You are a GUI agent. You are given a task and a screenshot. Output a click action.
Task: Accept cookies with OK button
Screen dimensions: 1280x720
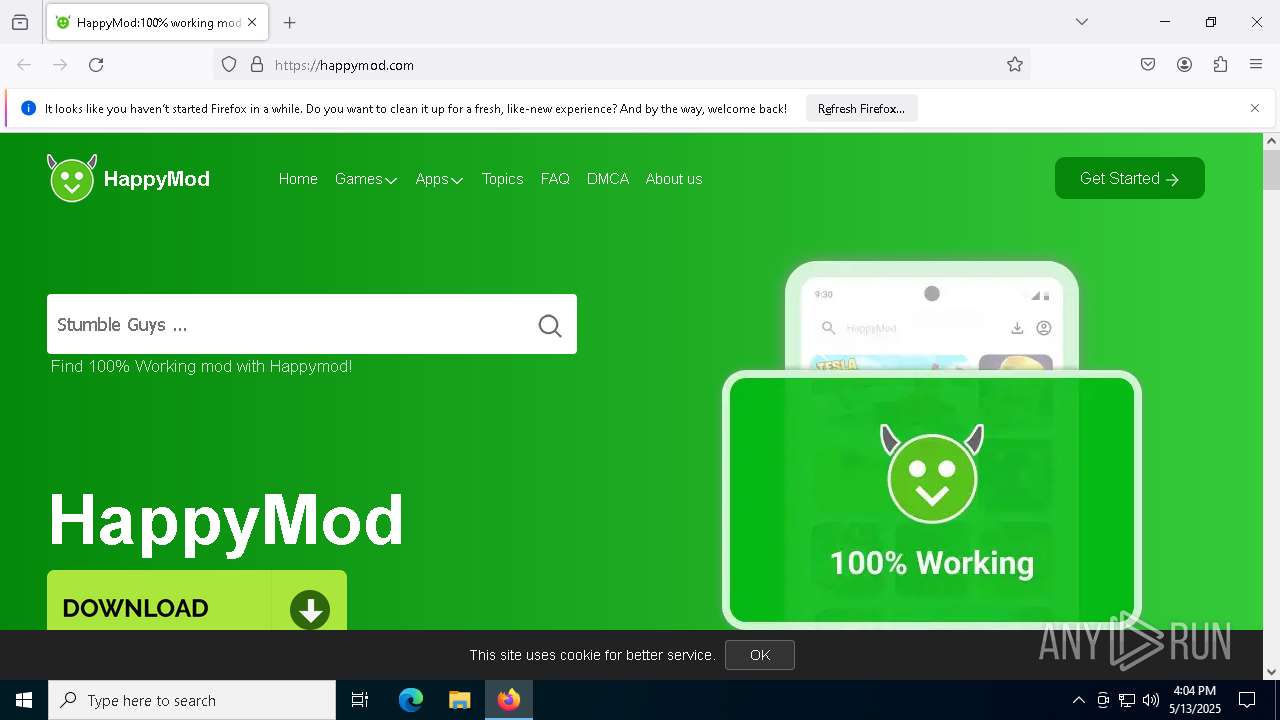point(760,655)
